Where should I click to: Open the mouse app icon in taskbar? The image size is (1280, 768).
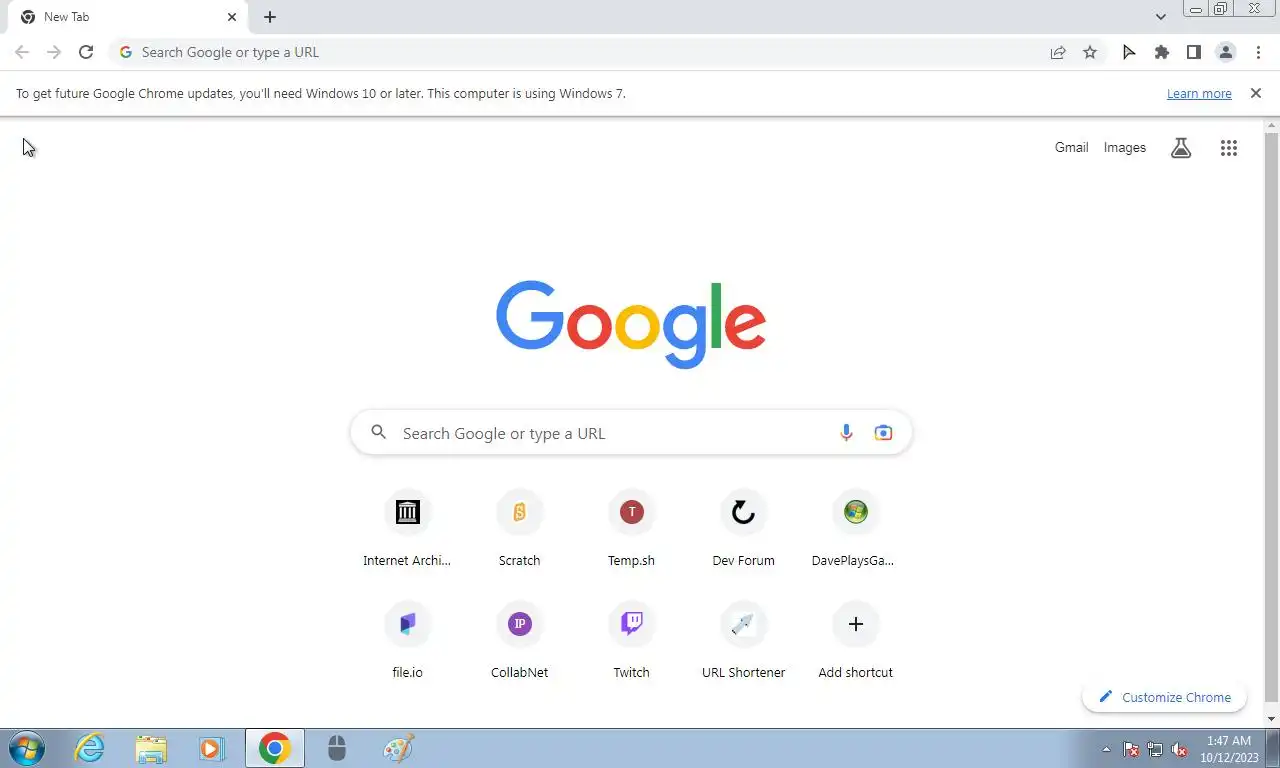[x=337, y=748]
